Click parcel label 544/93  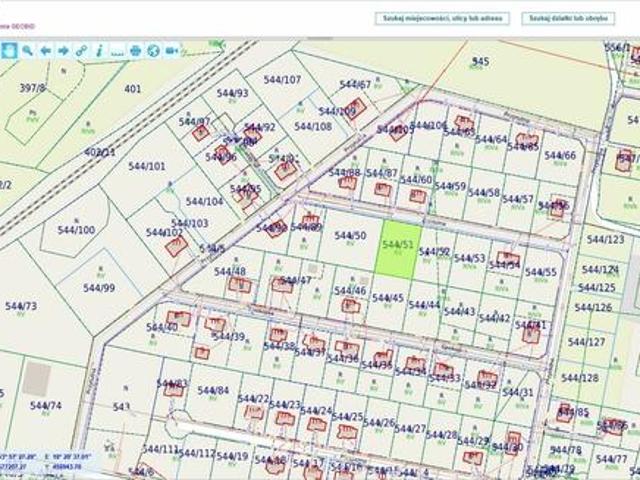[232, 93]
